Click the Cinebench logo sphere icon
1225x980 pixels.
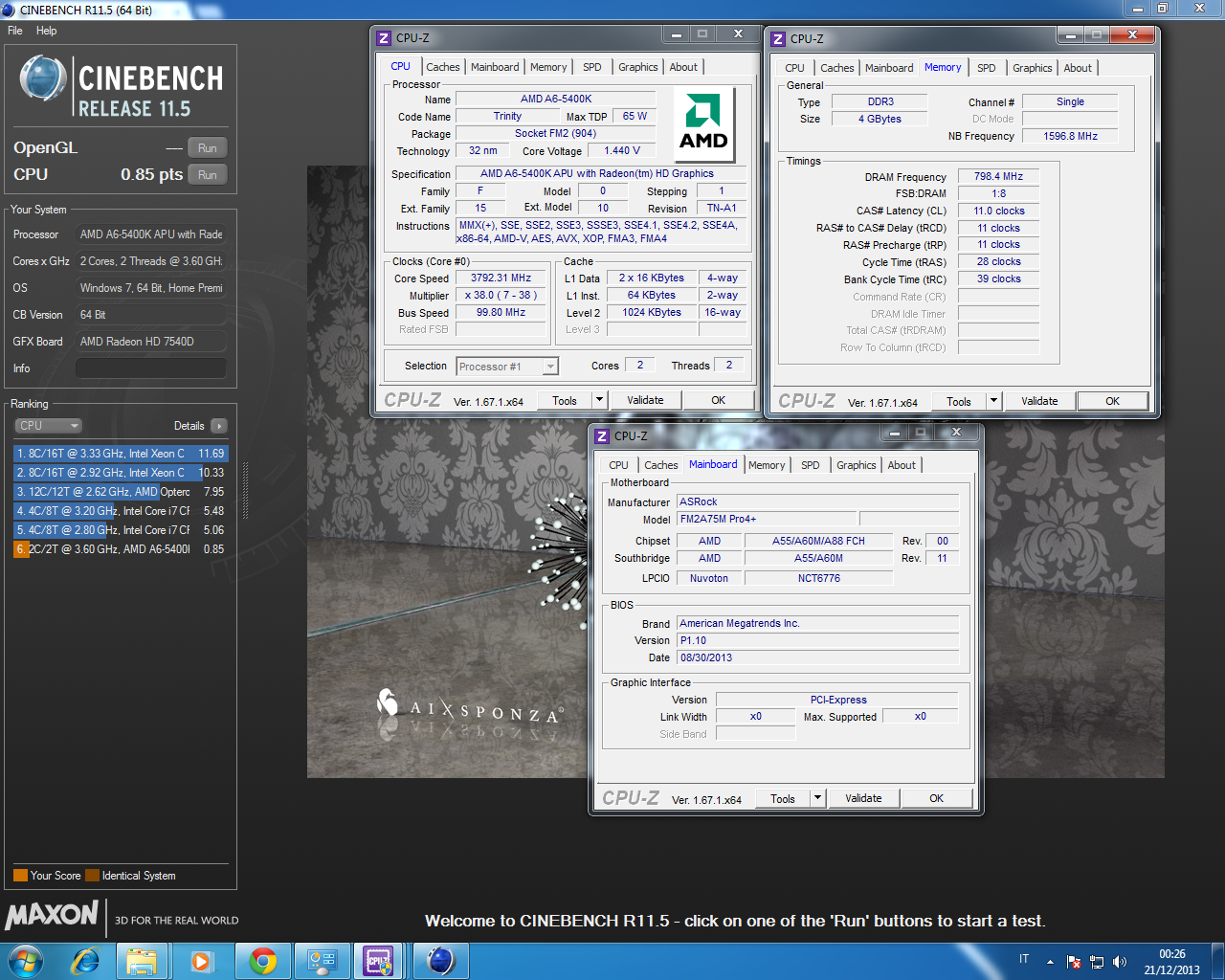pyautogui.click(x=42, y=79)
